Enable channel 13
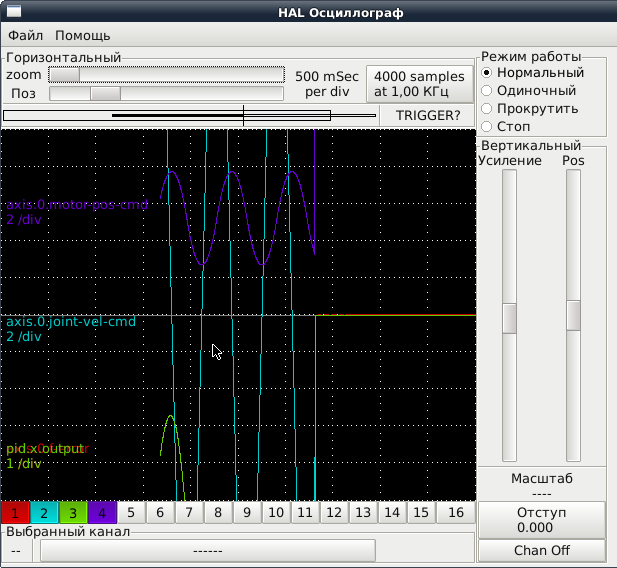Screen dimensions: 617x568 click(x=363, y=512)
